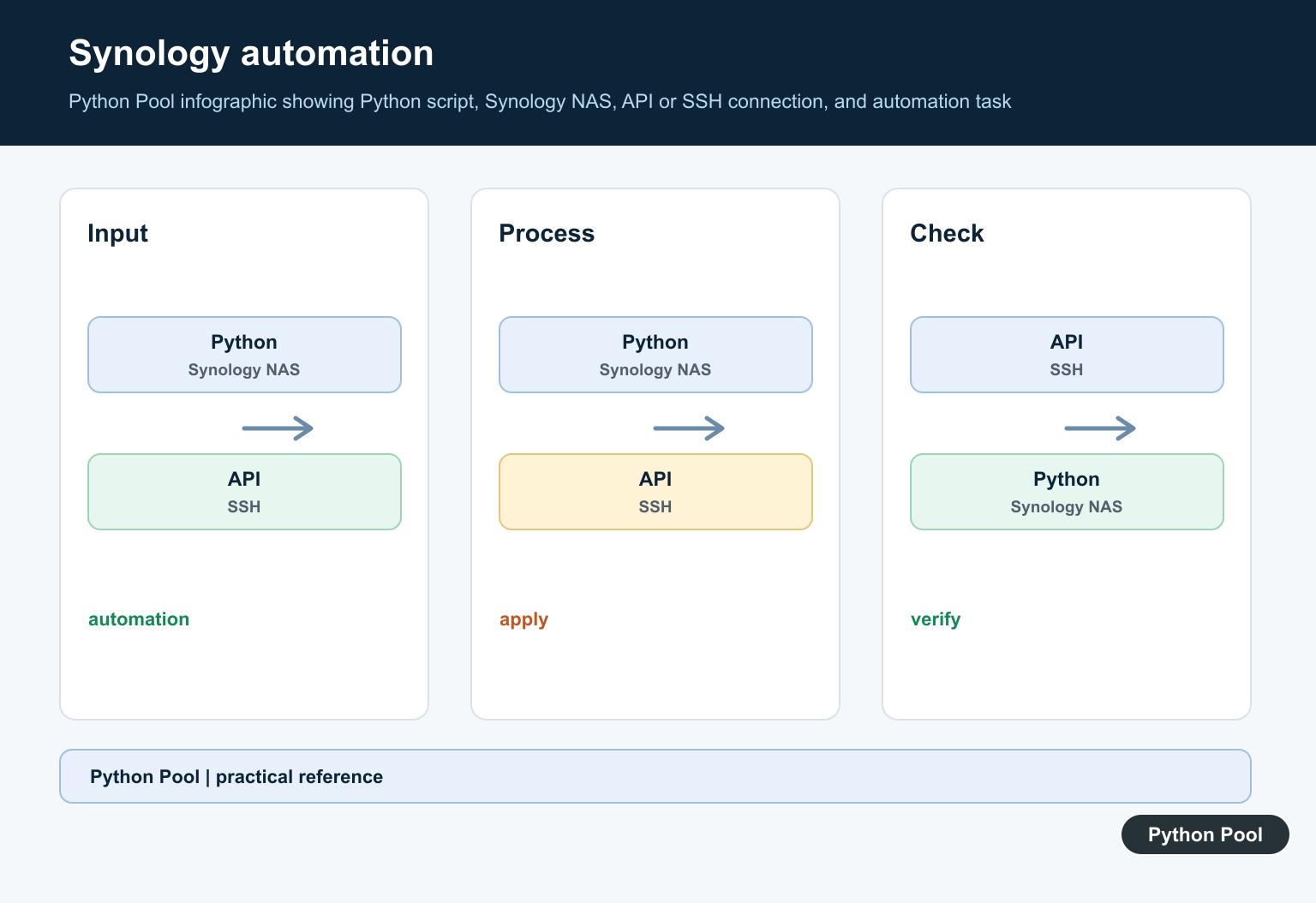Click the Input card heading
This screenshot has height=903, width=1316.
(117, 233)
